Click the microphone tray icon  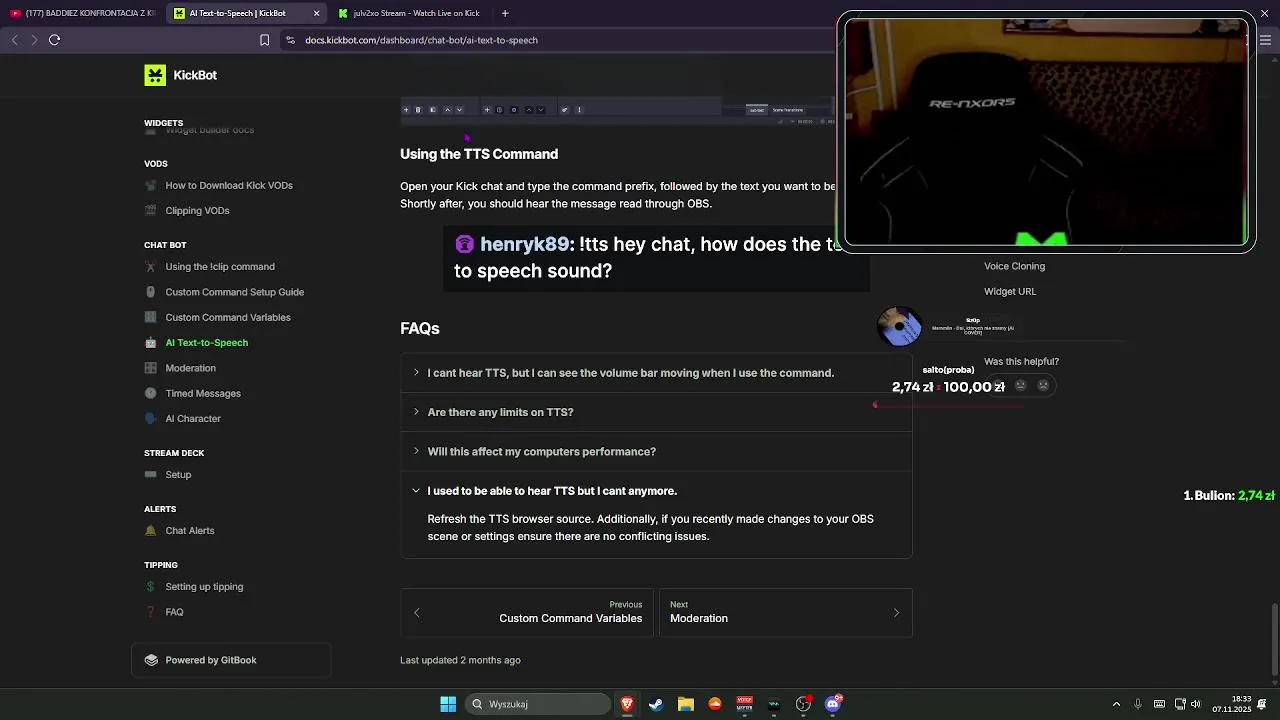(x=1138, y=704)
